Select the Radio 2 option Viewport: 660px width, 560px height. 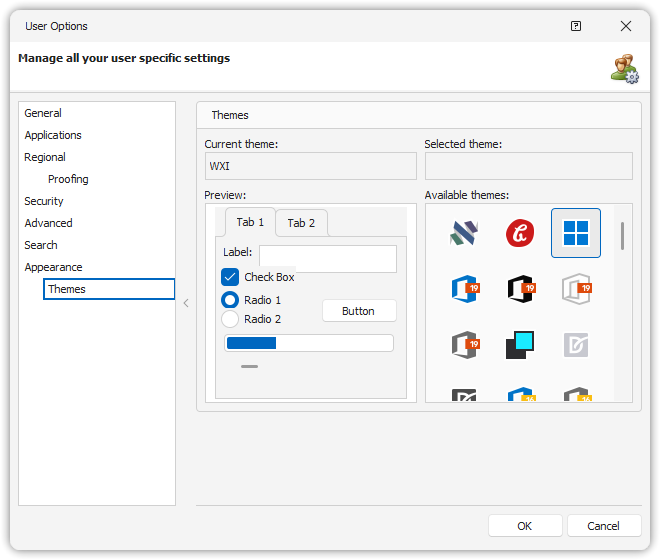pyautogui.click(x=230, y=319)
